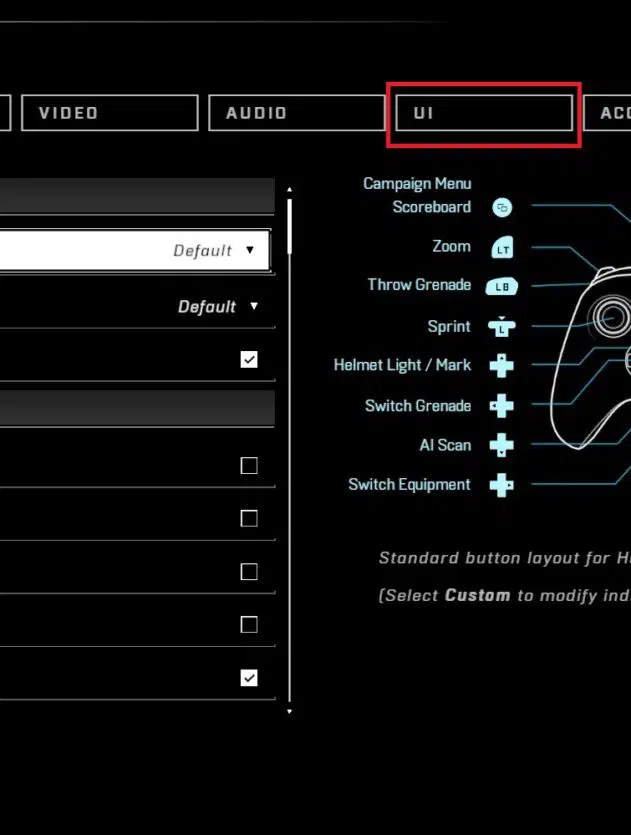Screen dimensions: 631x835
Task: Open the VIDEO settings tab
Action: pos(110,113)
